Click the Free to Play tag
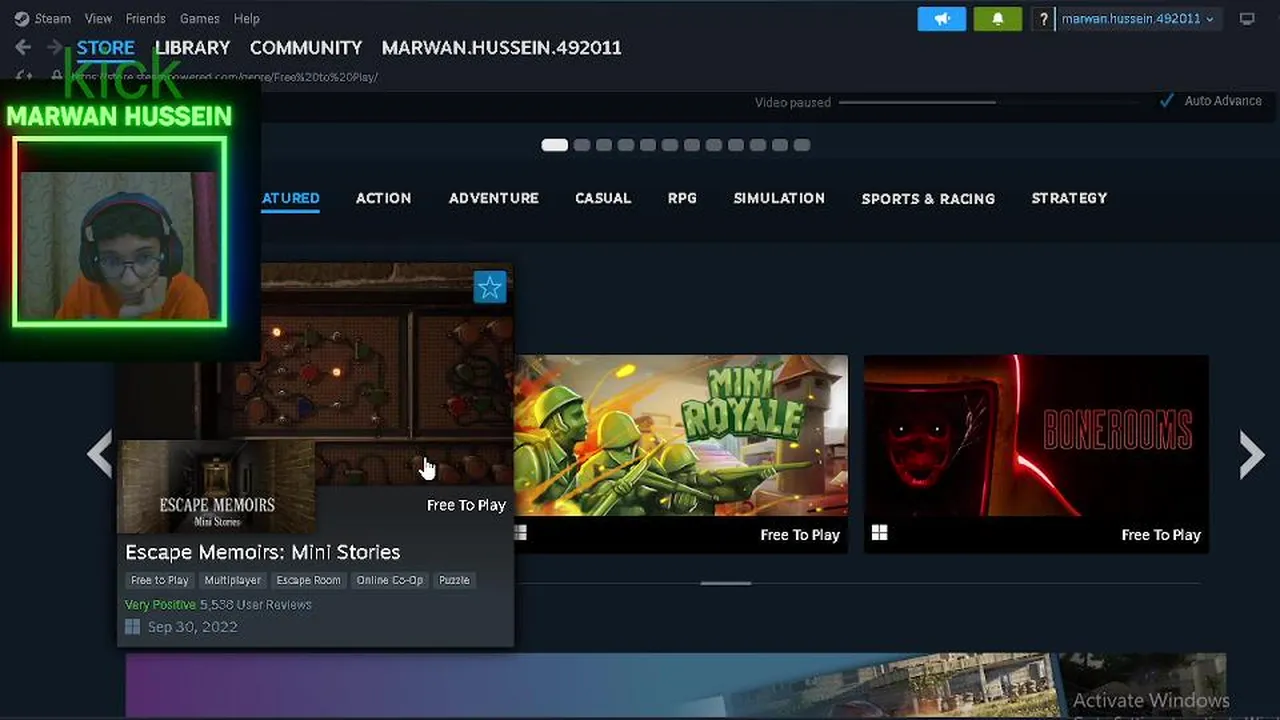 pyautogui.click(x=160, y=580)
